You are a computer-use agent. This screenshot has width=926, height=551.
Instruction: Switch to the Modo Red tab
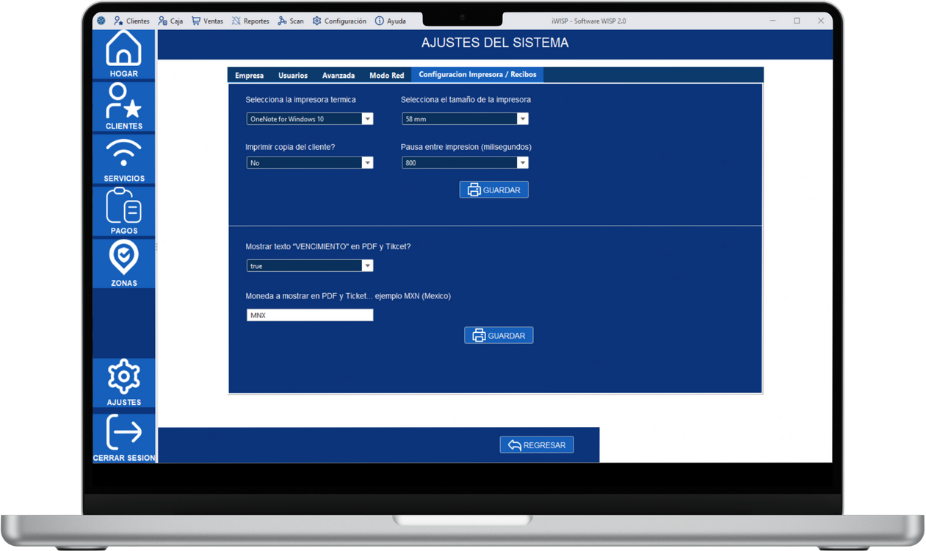[386, 75]
